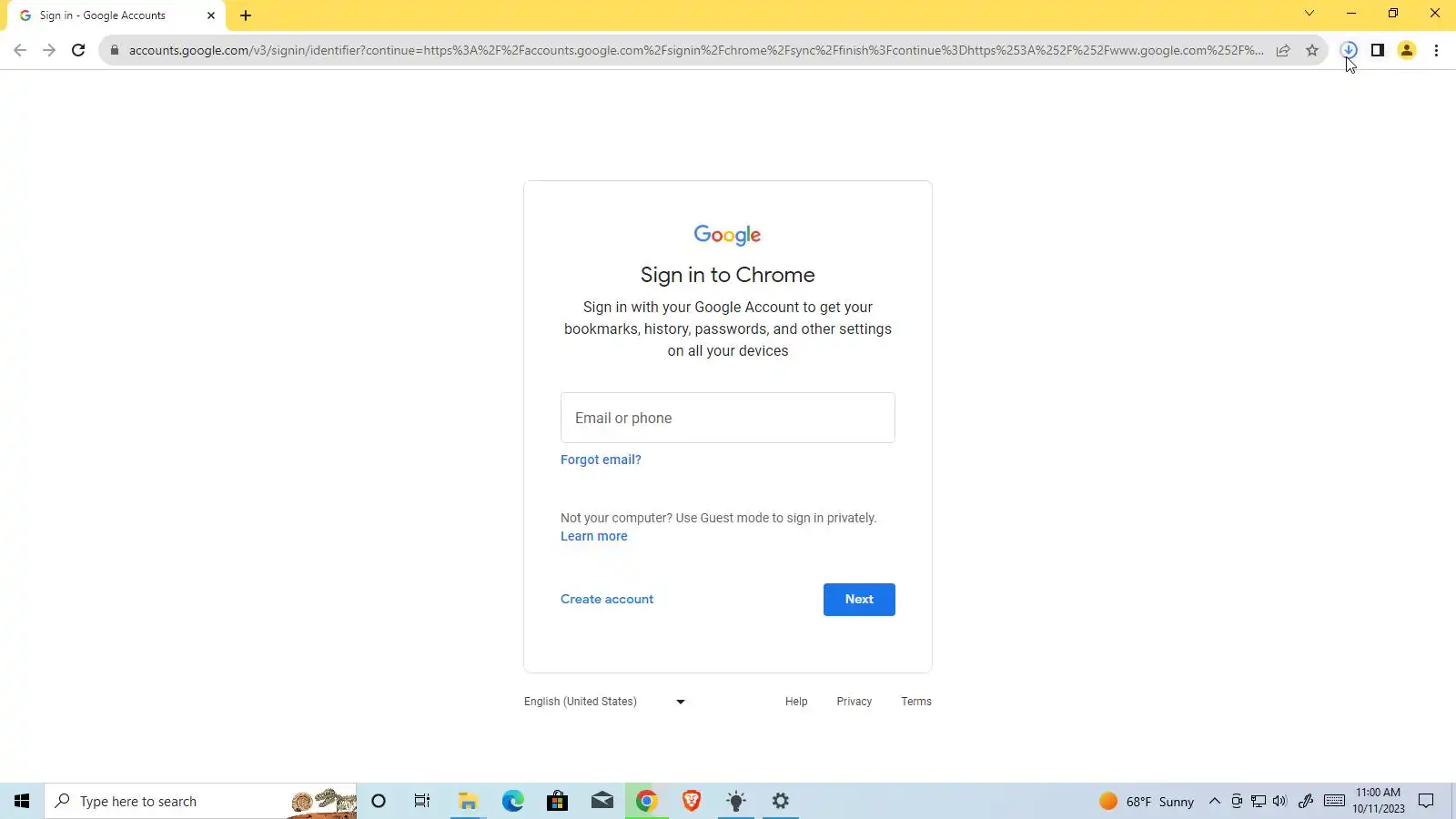This screenshot has height=819, width=1456.
Task: Open the Windows Start menu
Action: (x=22, y=801)
